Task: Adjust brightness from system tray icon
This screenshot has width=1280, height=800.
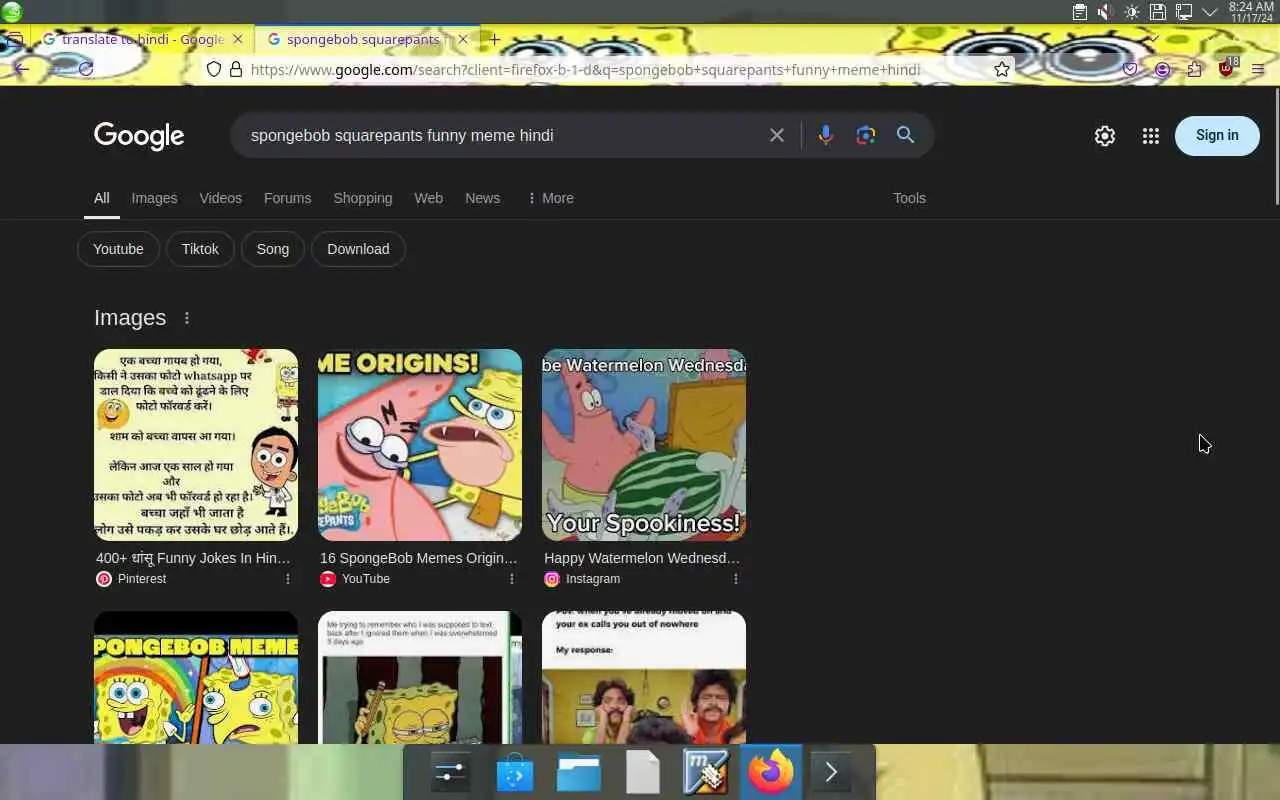Action: click(x=1131, y=12)
